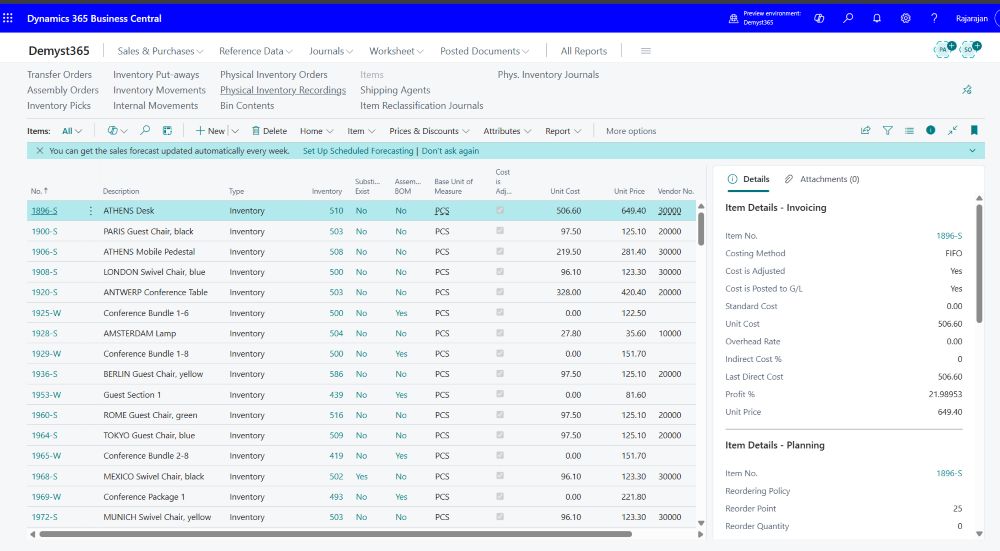Click the hamburger menu after All Reports
The image size is (1000, 551).
[646, 51]
